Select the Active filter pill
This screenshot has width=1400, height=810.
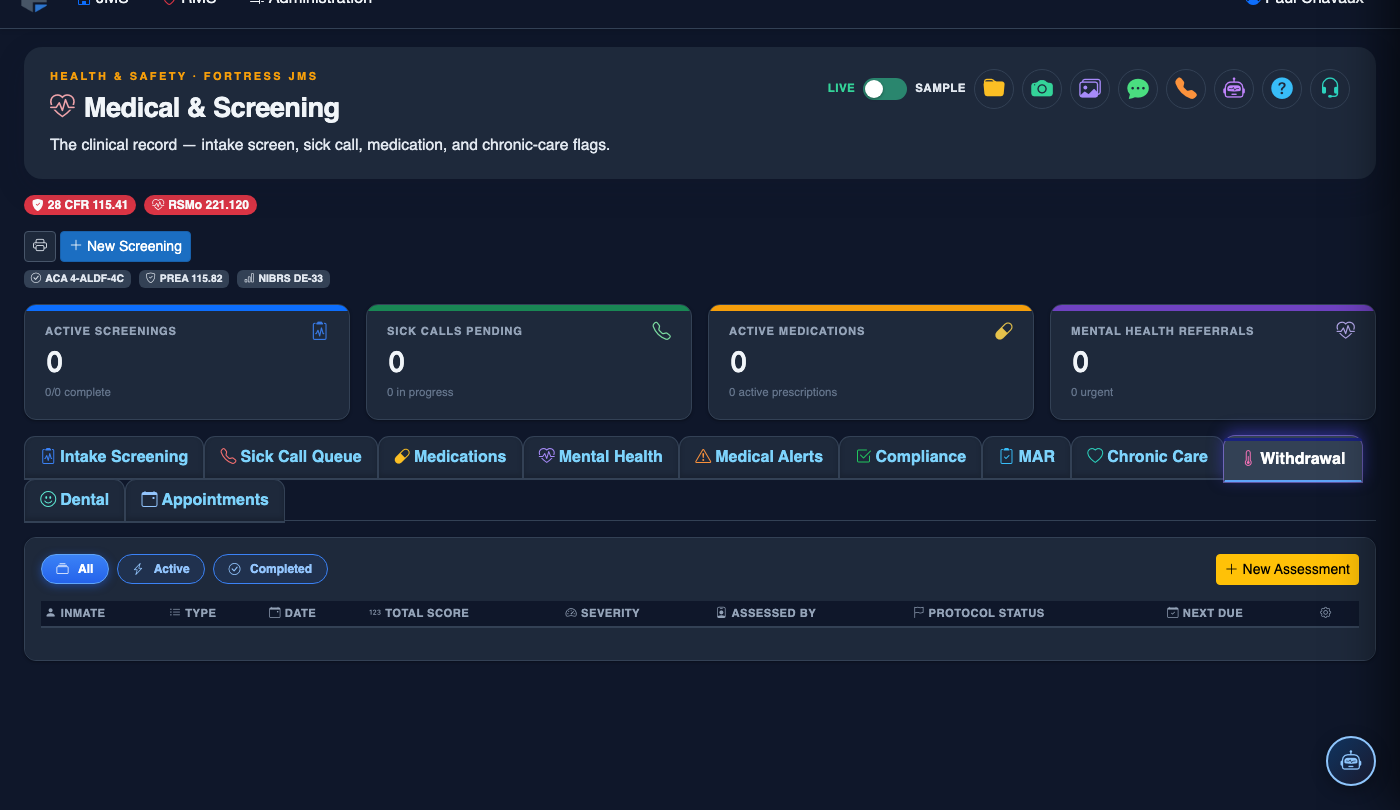(x=161, y=569)
